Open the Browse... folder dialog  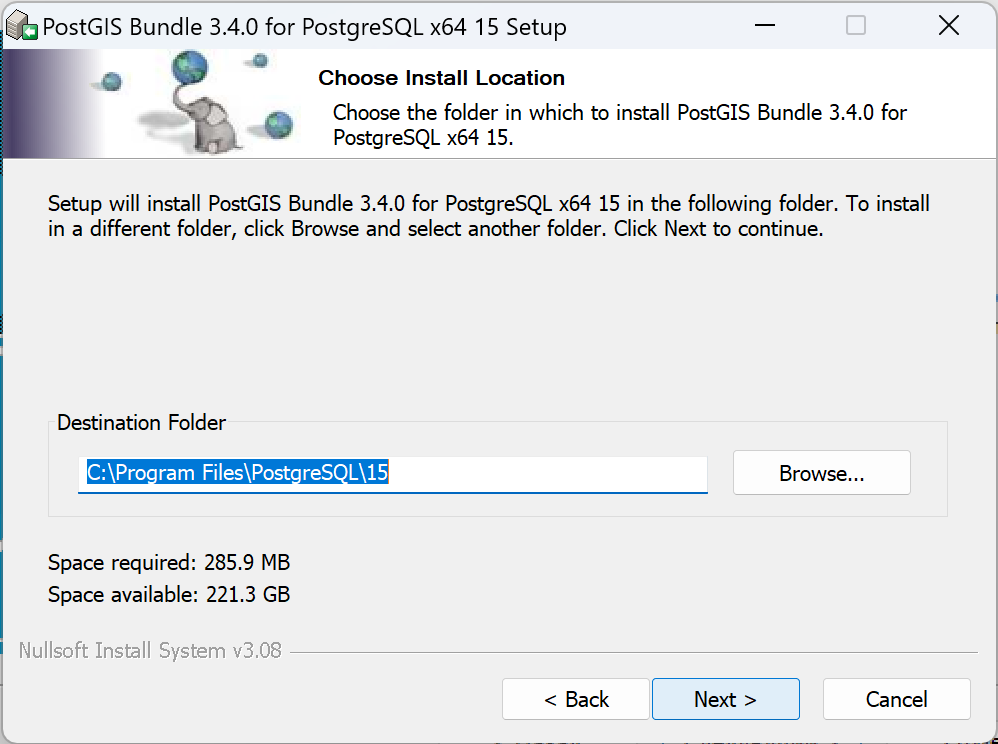point(821,473)
